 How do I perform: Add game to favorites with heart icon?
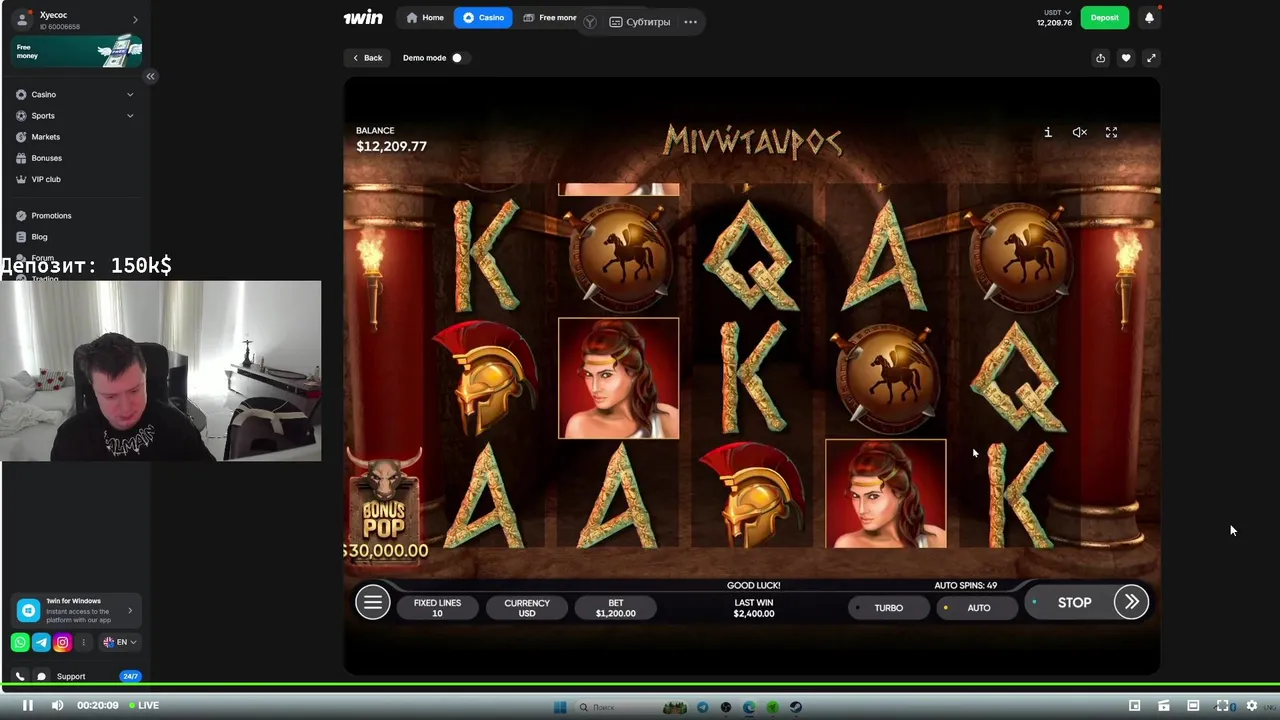pyautogui.click(x=1126, y=58)
